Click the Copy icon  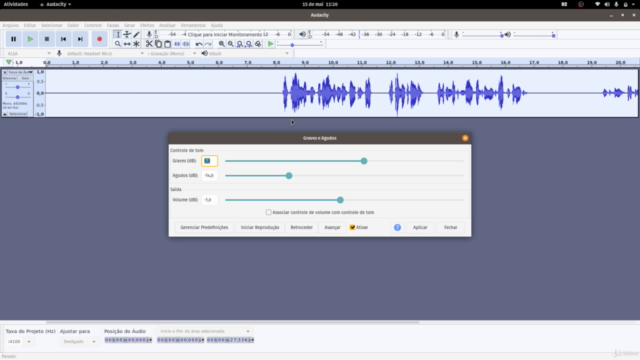(x=158, y=44)
